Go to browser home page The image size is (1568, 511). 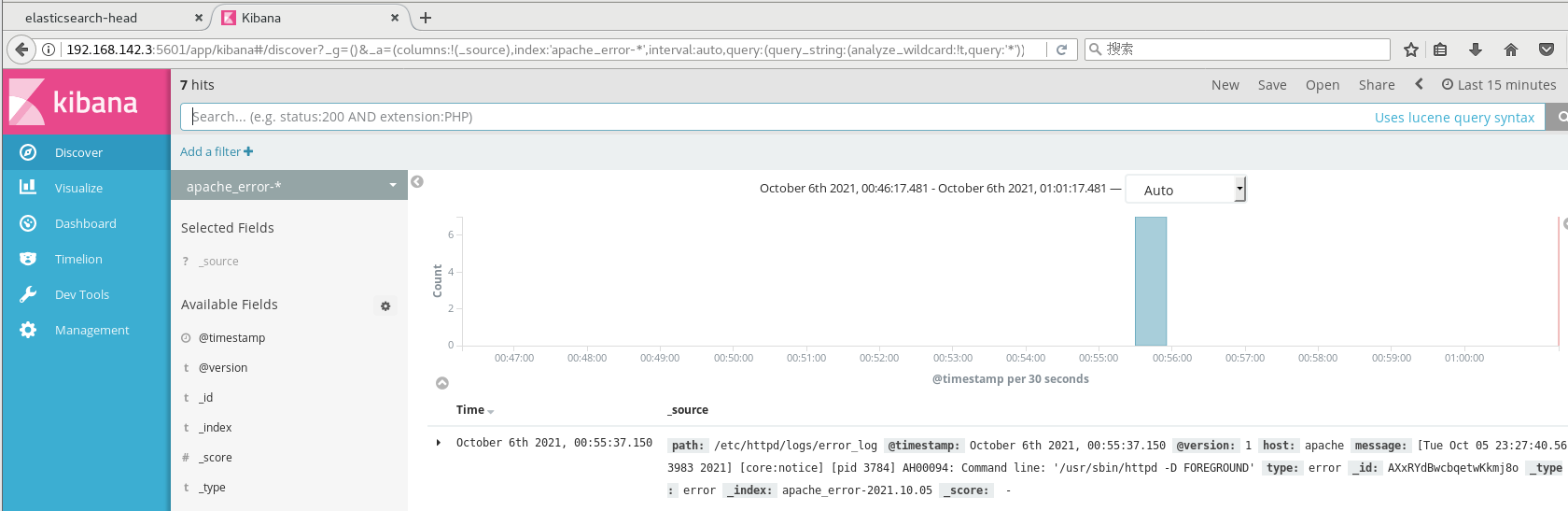(x=1511, y=50)
